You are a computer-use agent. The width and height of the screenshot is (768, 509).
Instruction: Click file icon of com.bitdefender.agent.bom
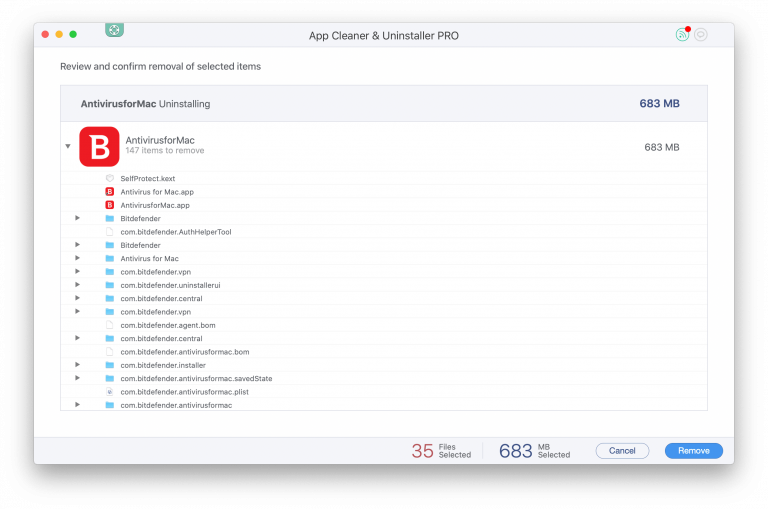click(x=110, y=325)
